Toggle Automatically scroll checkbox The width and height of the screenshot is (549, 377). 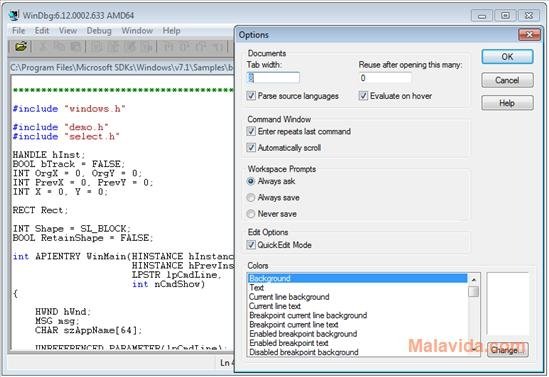(x=251, y=147)
